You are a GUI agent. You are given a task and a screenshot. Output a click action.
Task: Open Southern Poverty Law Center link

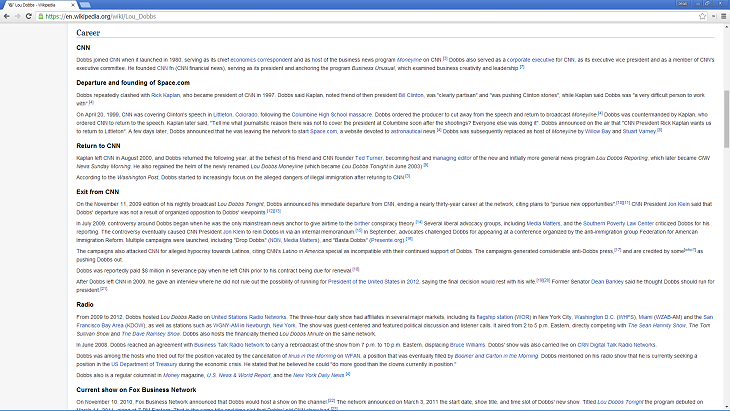point(618,224)
